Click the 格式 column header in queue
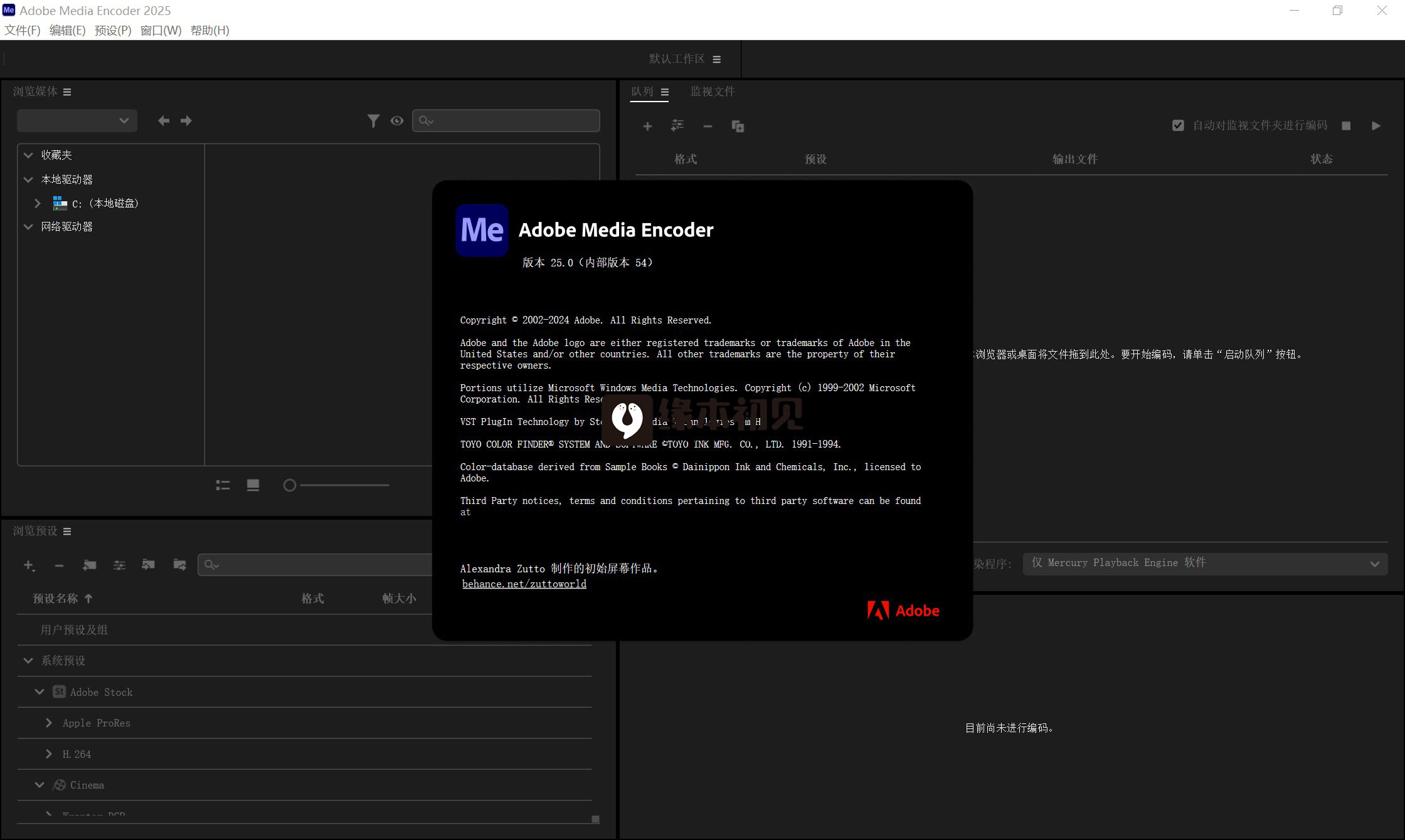The image size is (1405, 840). coord(686,159)
